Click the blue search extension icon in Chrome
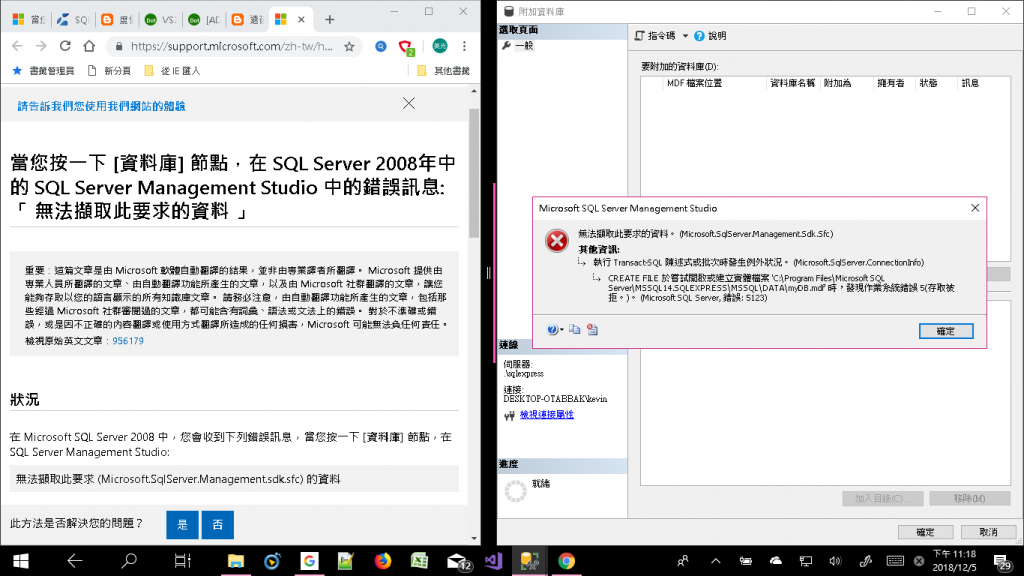 click(x=381, y=46)
